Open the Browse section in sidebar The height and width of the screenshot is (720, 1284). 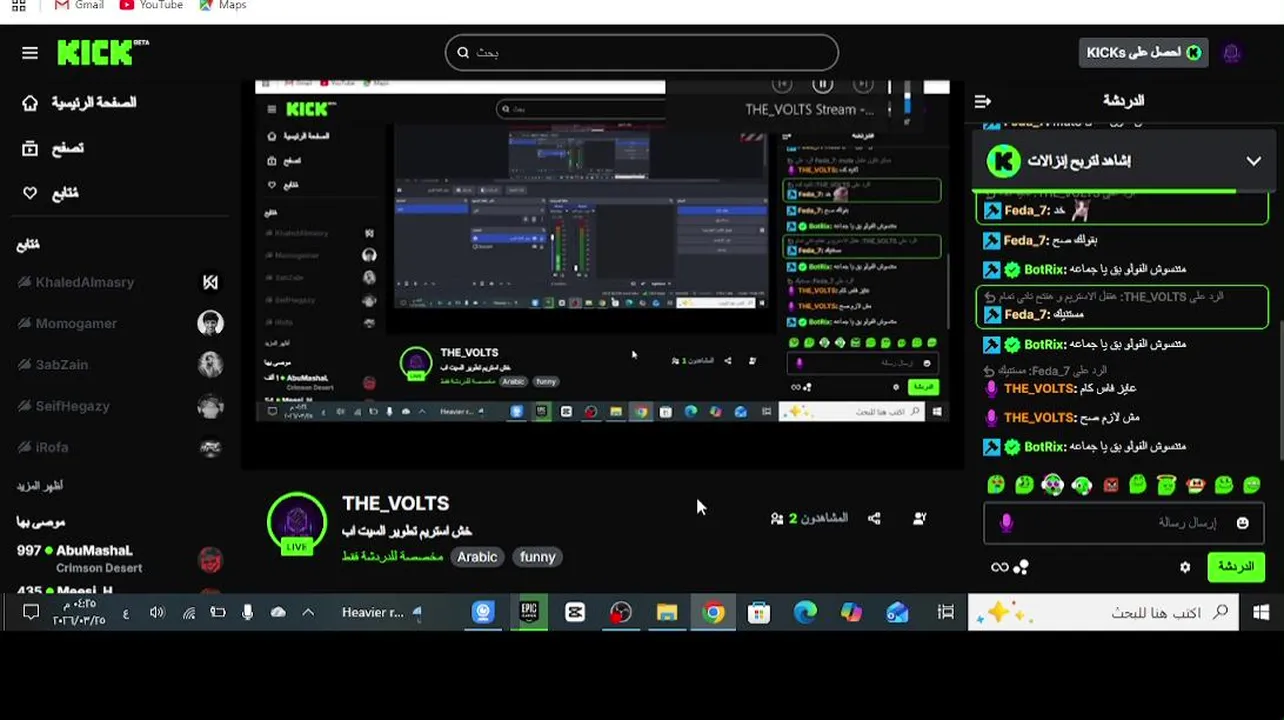click(x=53, y=148)
